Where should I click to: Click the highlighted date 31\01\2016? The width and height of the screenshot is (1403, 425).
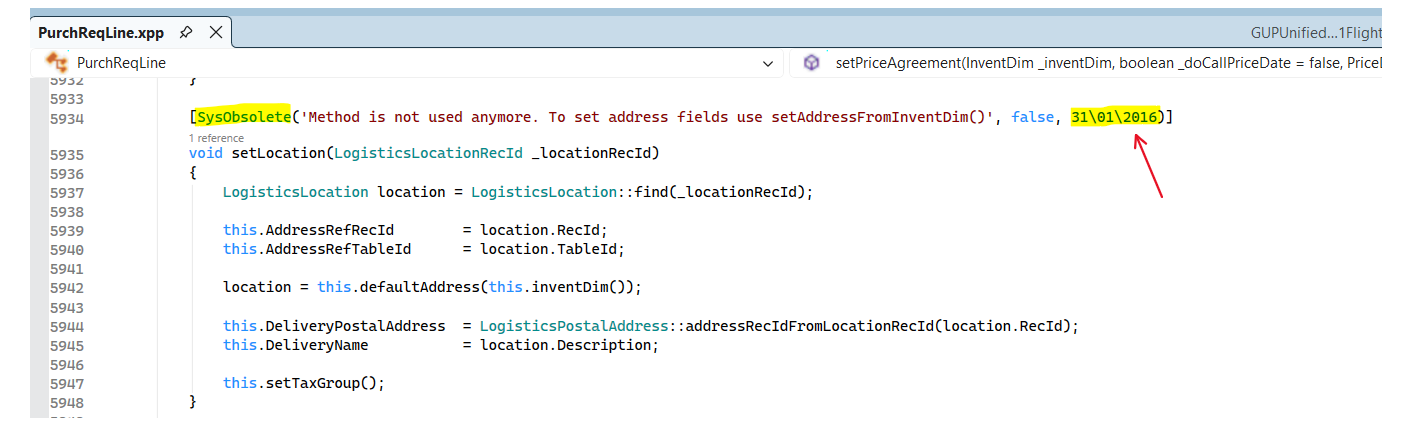pos(1114,117)
